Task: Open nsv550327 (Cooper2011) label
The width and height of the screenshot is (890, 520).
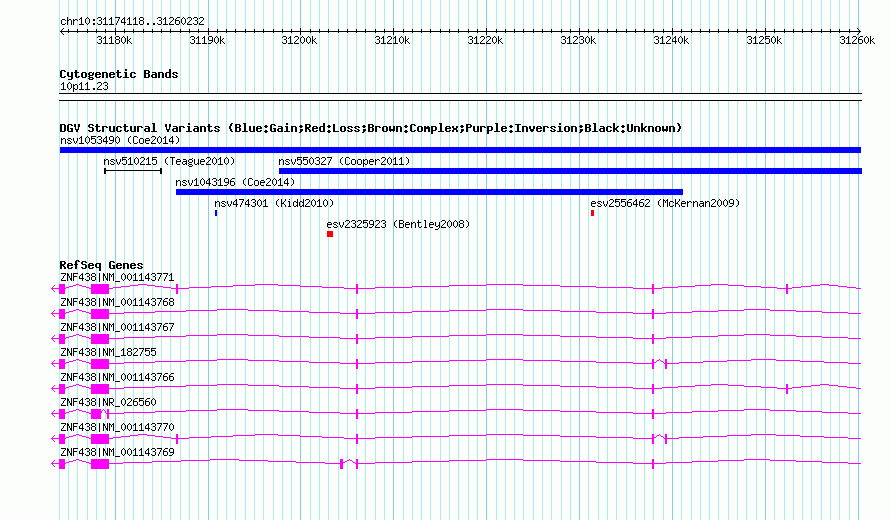Action: pyautogui.click(x=344, y=161)
